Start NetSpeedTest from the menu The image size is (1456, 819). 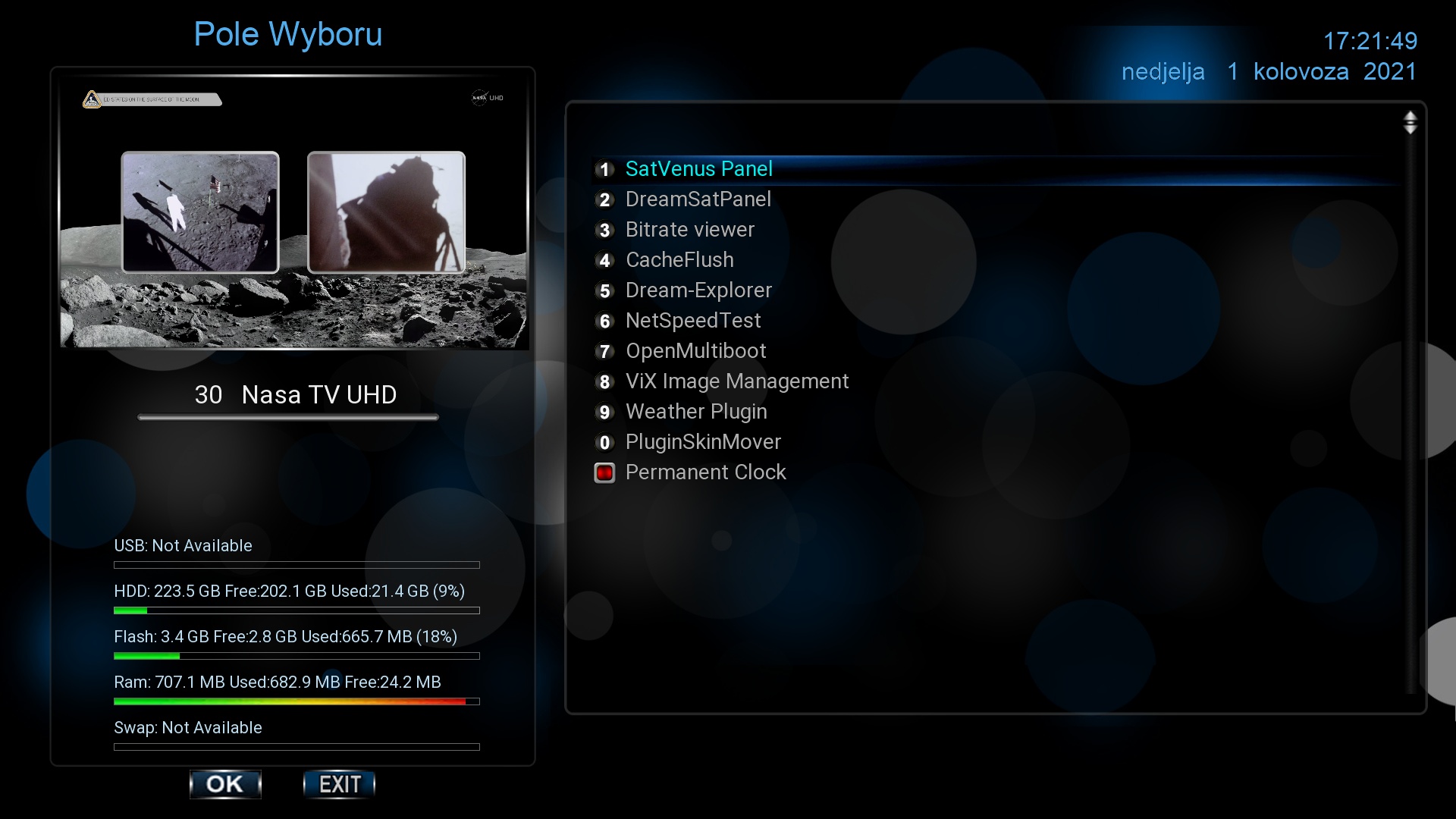point(996,321)
